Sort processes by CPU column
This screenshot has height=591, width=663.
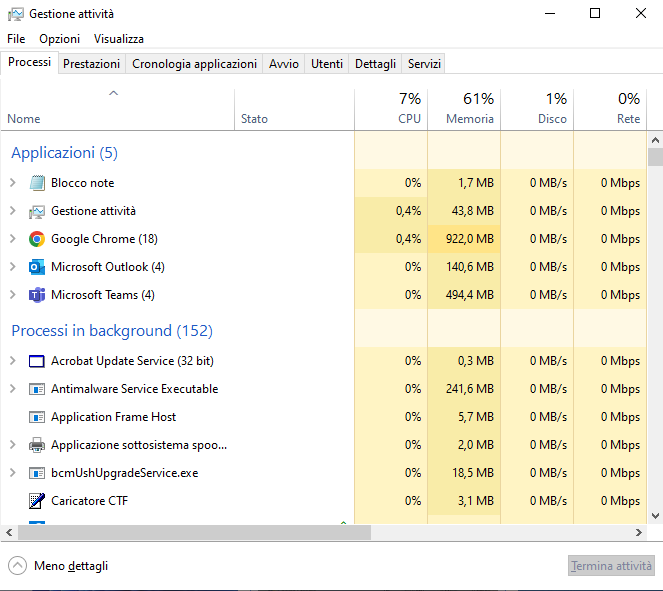pyautogui.click(x=391, y=109)
